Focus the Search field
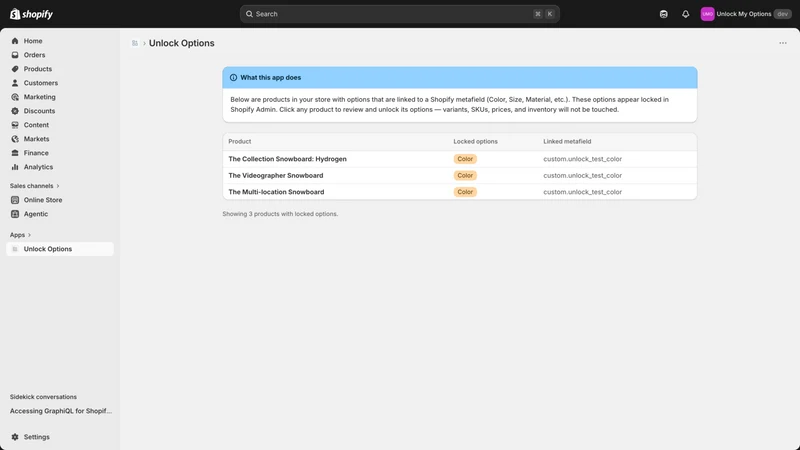 coord(399,14)
